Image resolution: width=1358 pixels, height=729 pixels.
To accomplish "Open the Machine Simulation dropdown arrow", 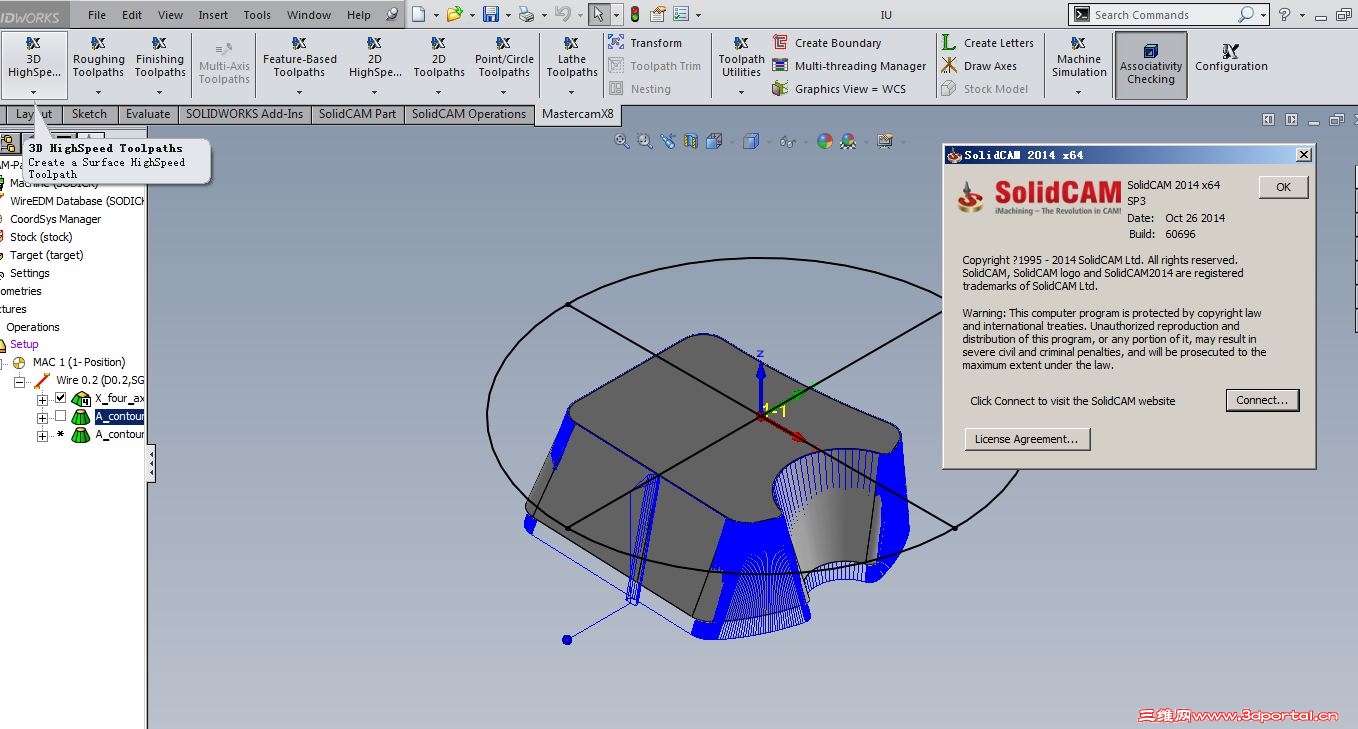I will [1078, 92].
